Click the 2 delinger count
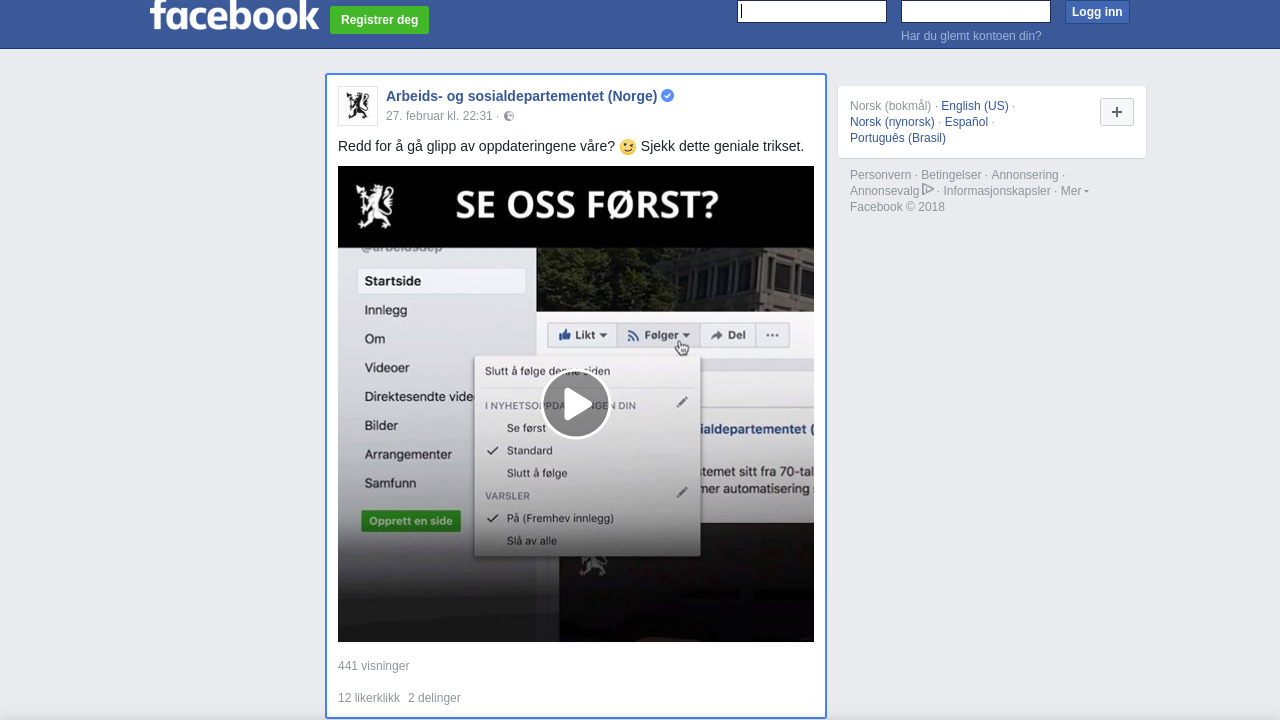Viewport: 1280px width, 720px height. tap(434, 698)
